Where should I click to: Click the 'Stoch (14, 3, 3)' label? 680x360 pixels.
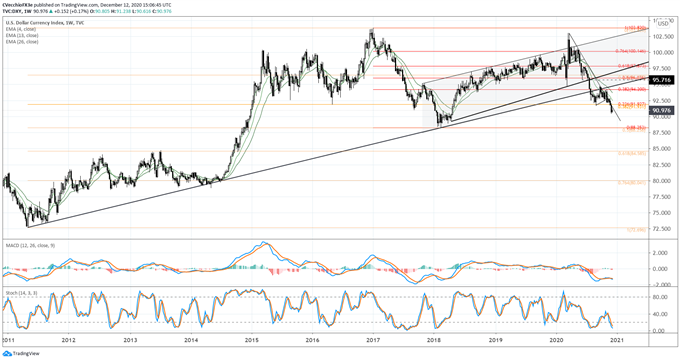[21, 293]
